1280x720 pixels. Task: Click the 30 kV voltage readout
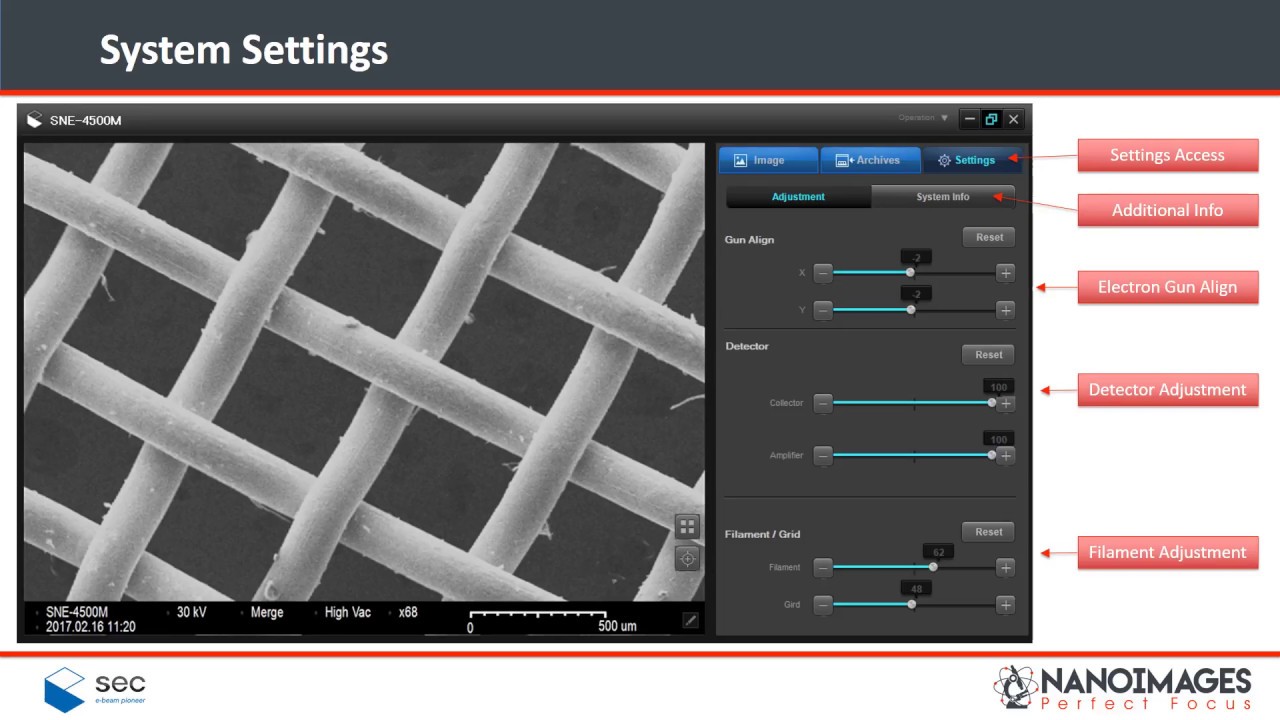pos(191,612)
